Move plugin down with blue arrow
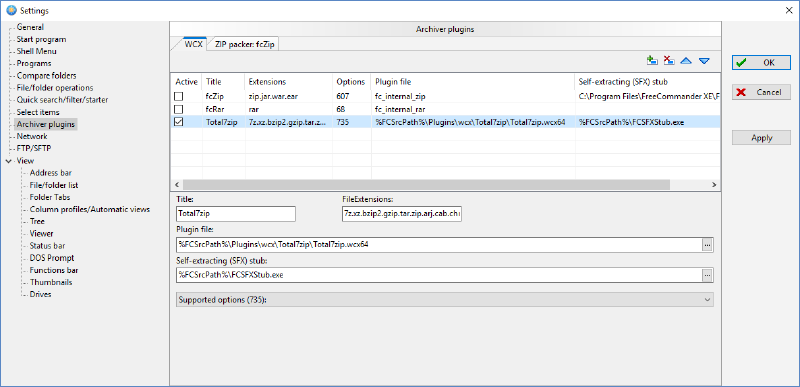This screenshot has height=387, width=800. (x=704, y=61)
